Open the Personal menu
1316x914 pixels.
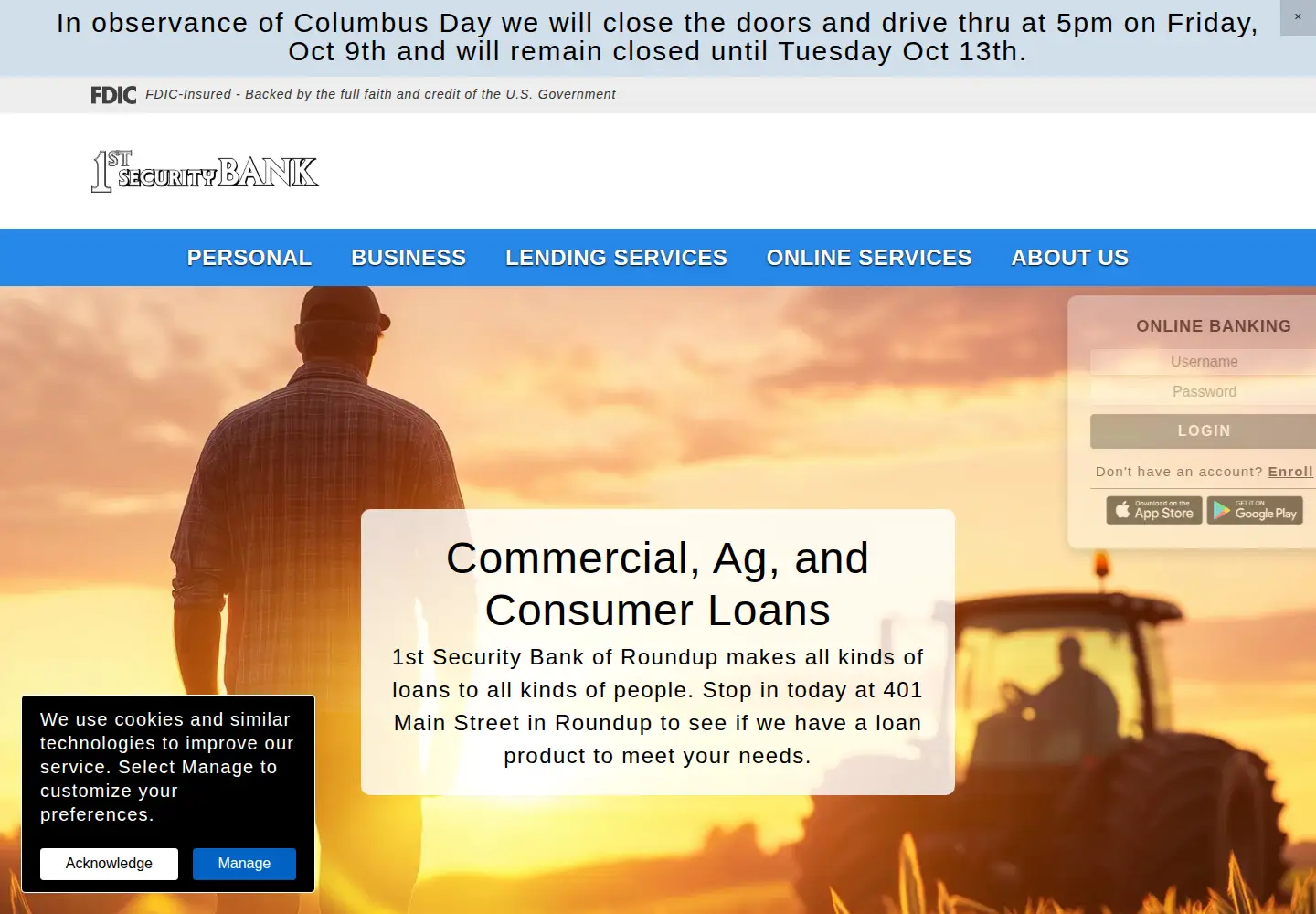(249, 258)
